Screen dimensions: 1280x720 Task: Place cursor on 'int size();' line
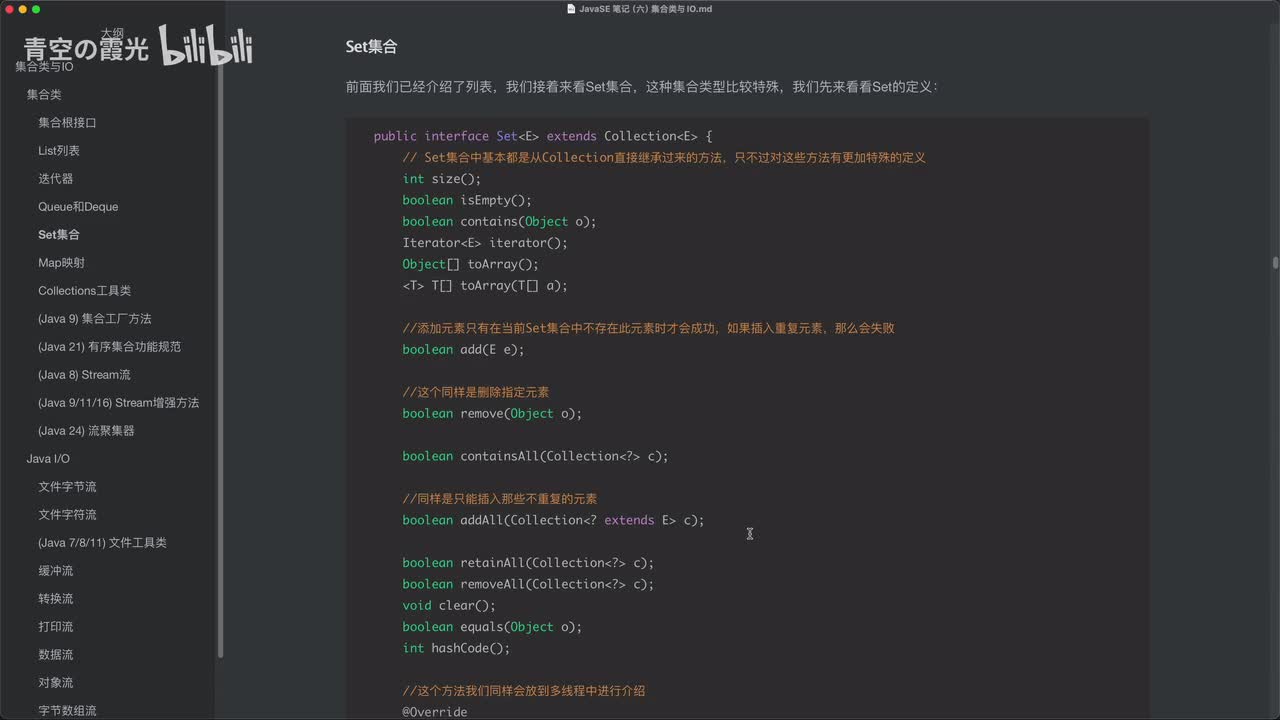coord(442,179)
